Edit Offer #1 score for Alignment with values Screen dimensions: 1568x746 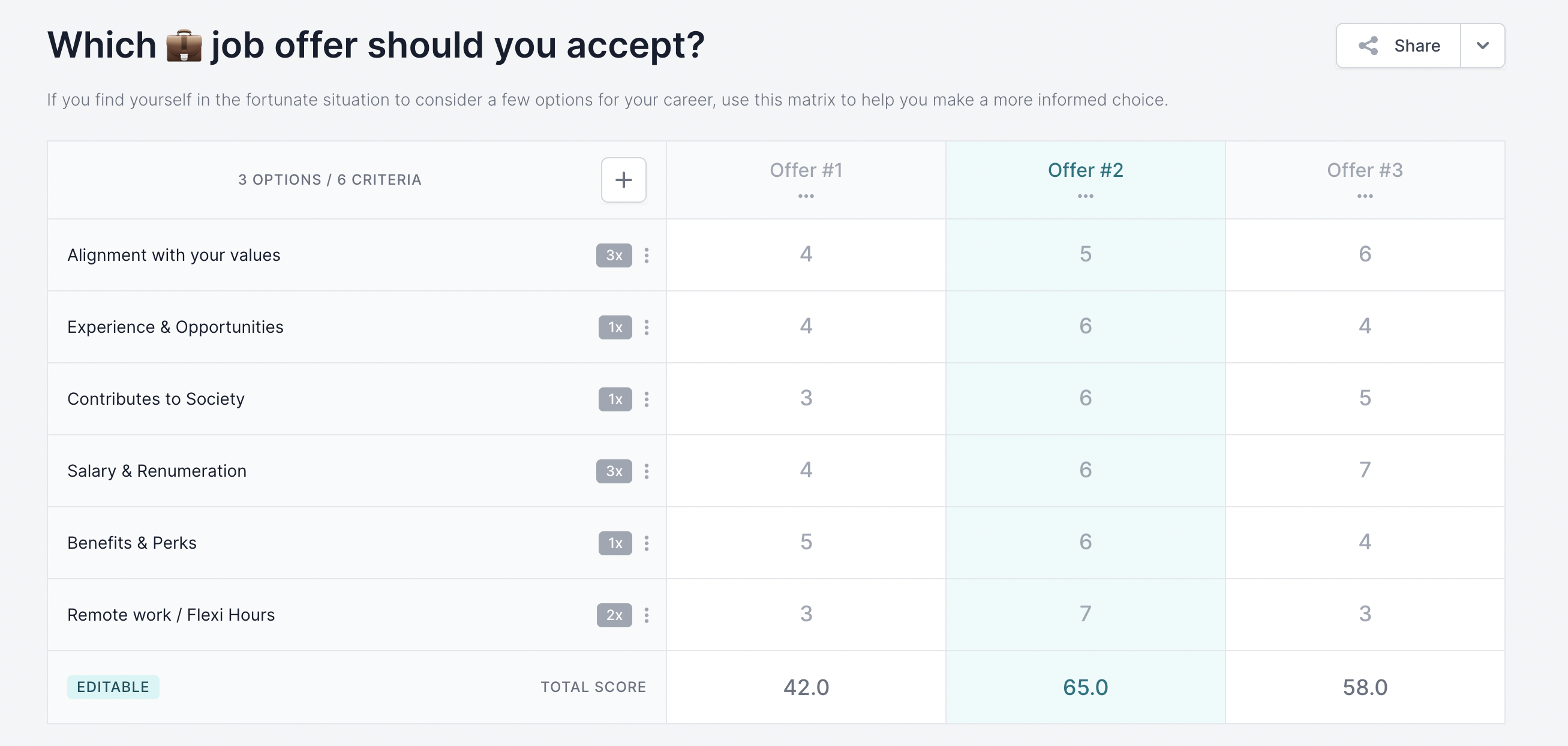click(x=806, y=254)
